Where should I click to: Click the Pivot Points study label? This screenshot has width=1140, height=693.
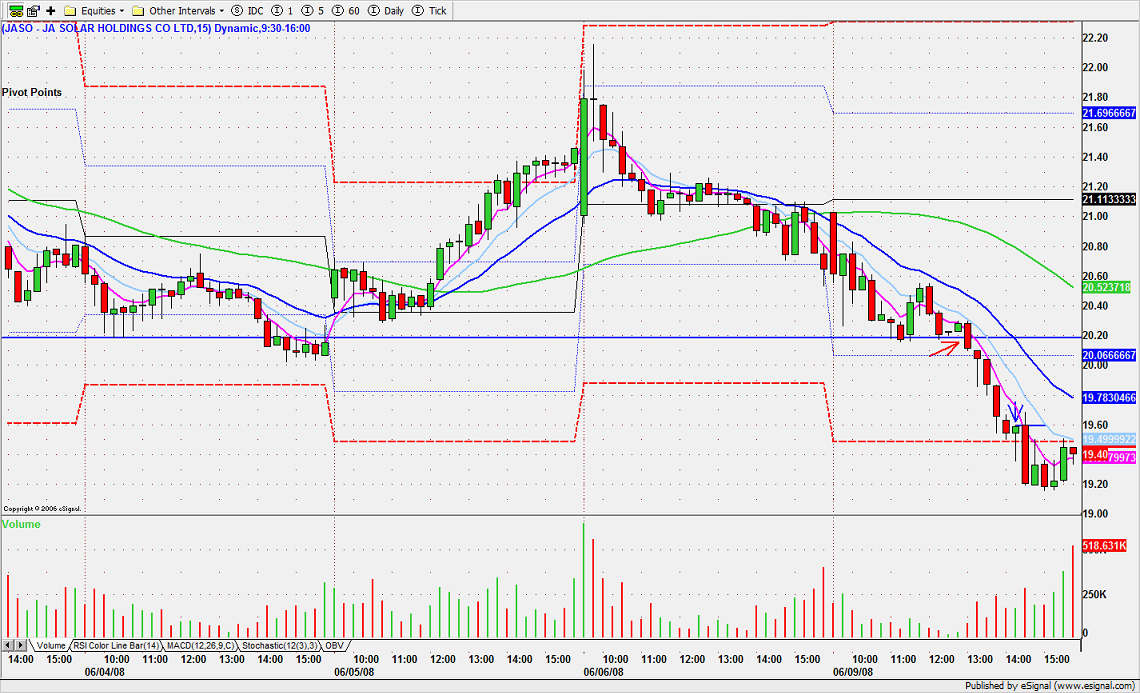32,92
